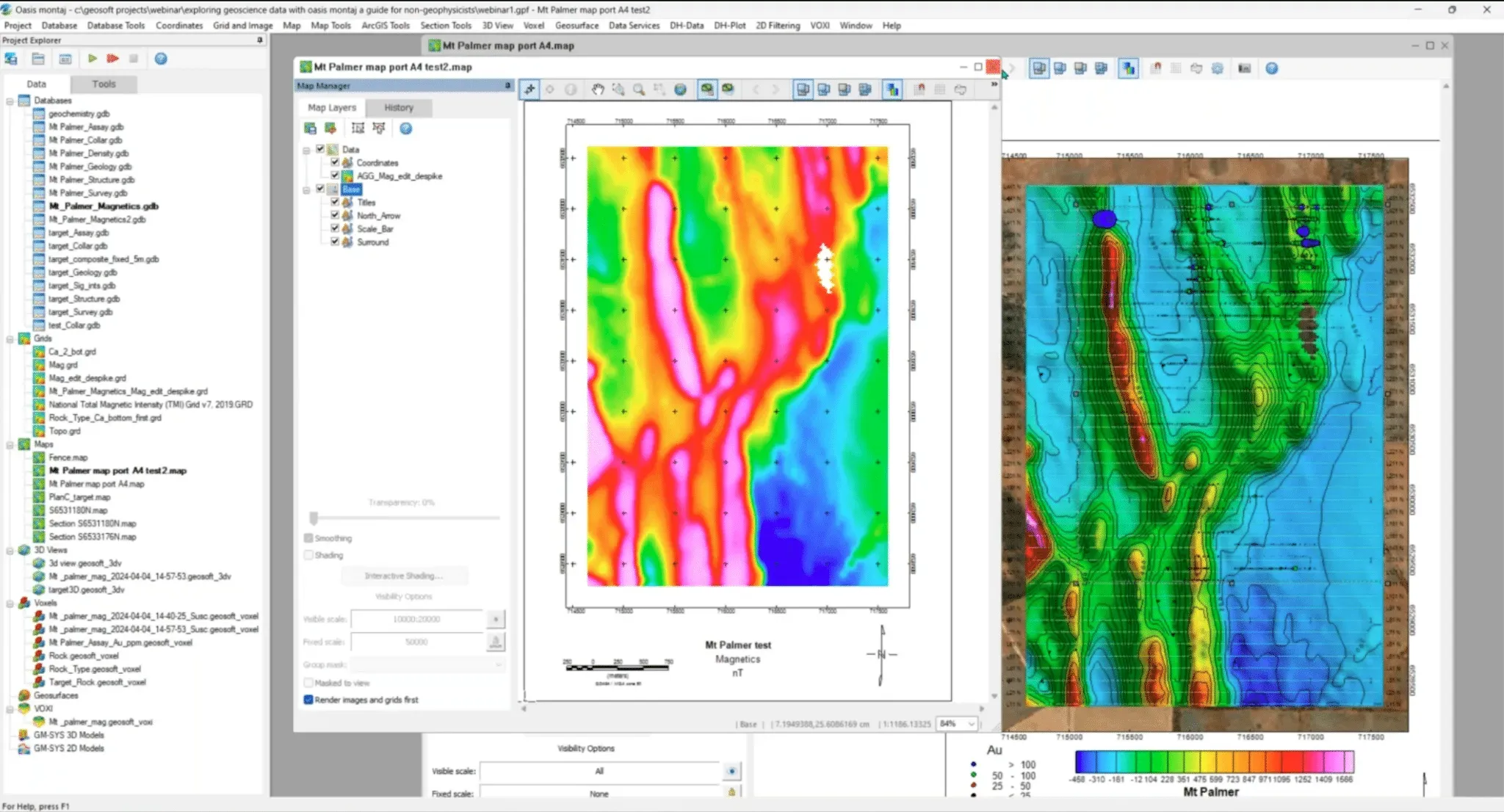This screenshot has height=812, width=1504.
Task: Click the colored histogram icon in map toolbar
Action: pos(892,90)
